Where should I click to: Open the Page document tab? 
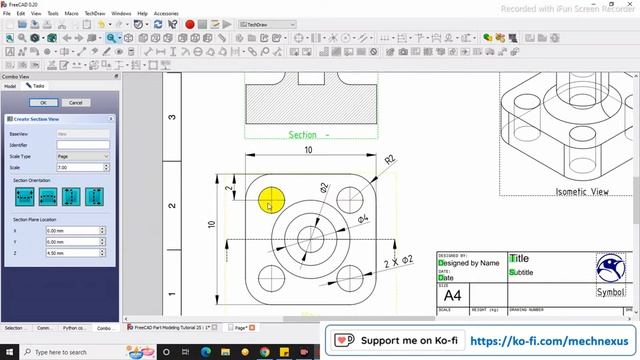pyautogui.click(x=241, y=327)
